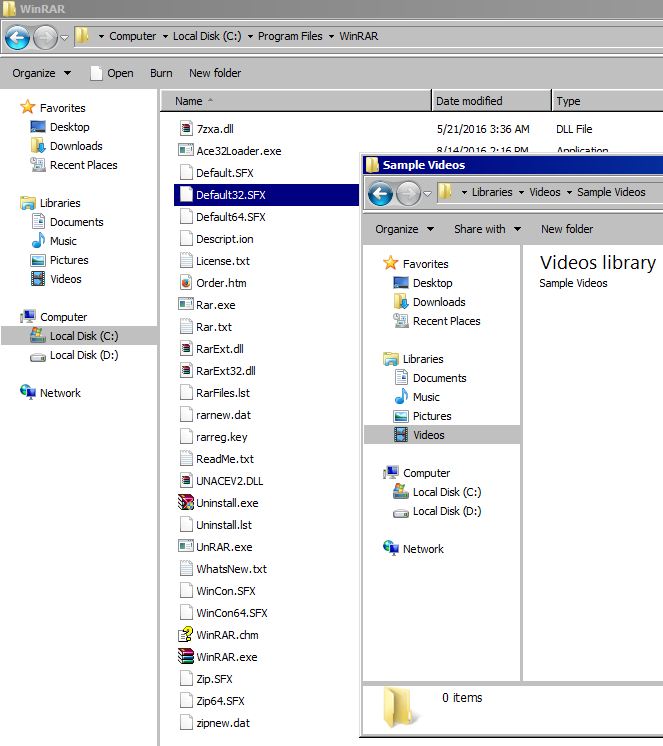
Task: Open Network in Sample Videos sidebar
Action: (x=414, y=549)
